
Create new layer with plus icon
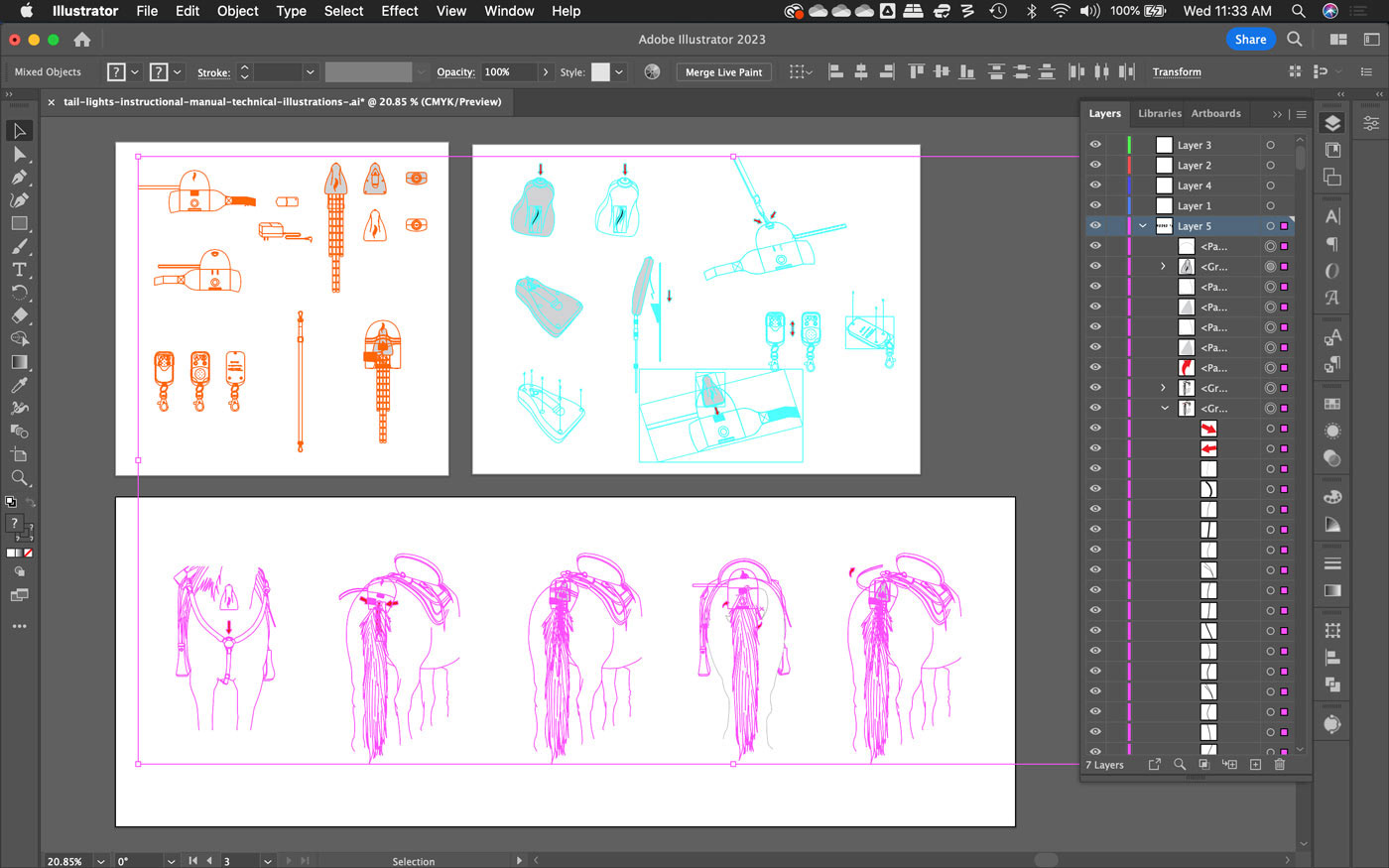[1255, 765]
